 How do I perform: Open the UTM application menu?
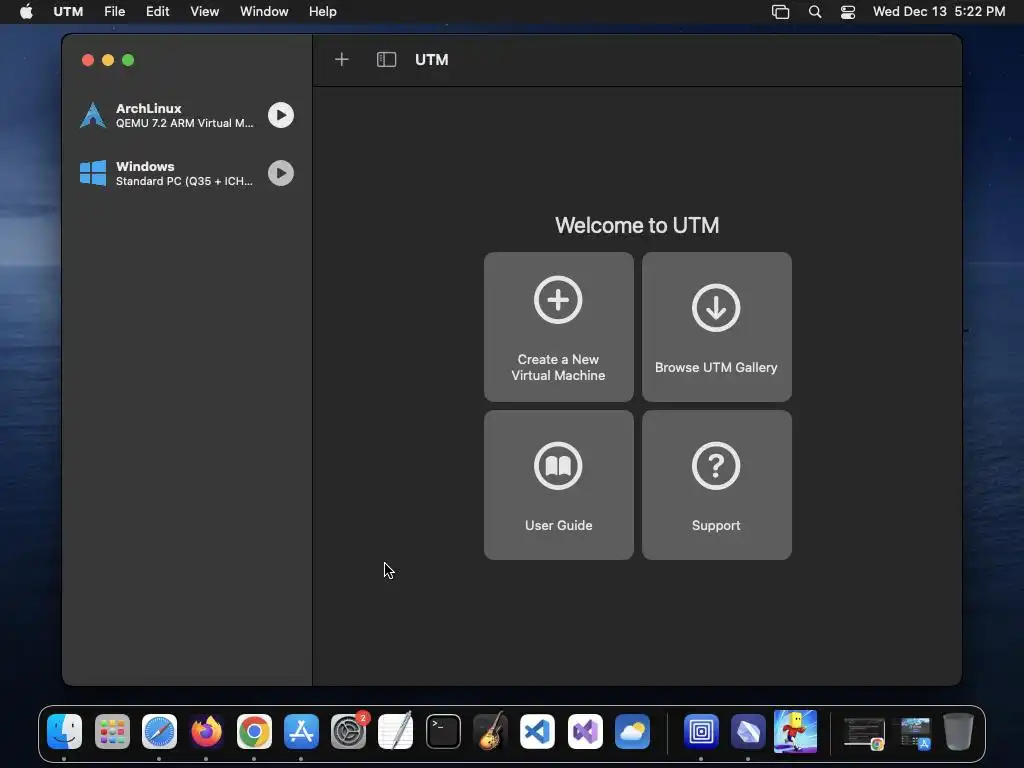[x=68, y=12]
